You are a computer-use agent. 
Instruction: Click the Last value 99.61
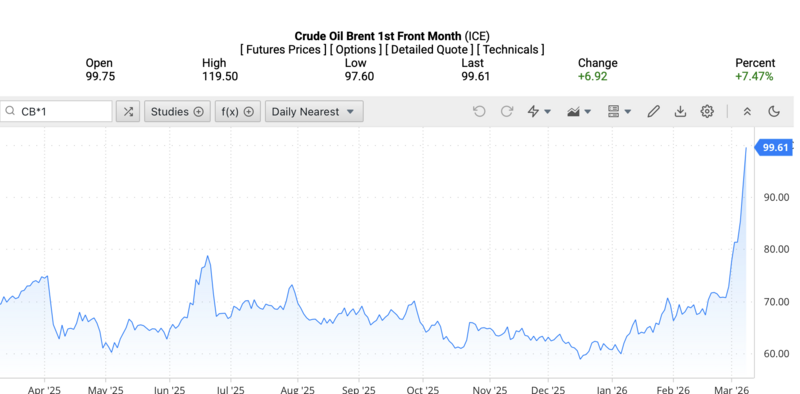[x=476, y=77]
